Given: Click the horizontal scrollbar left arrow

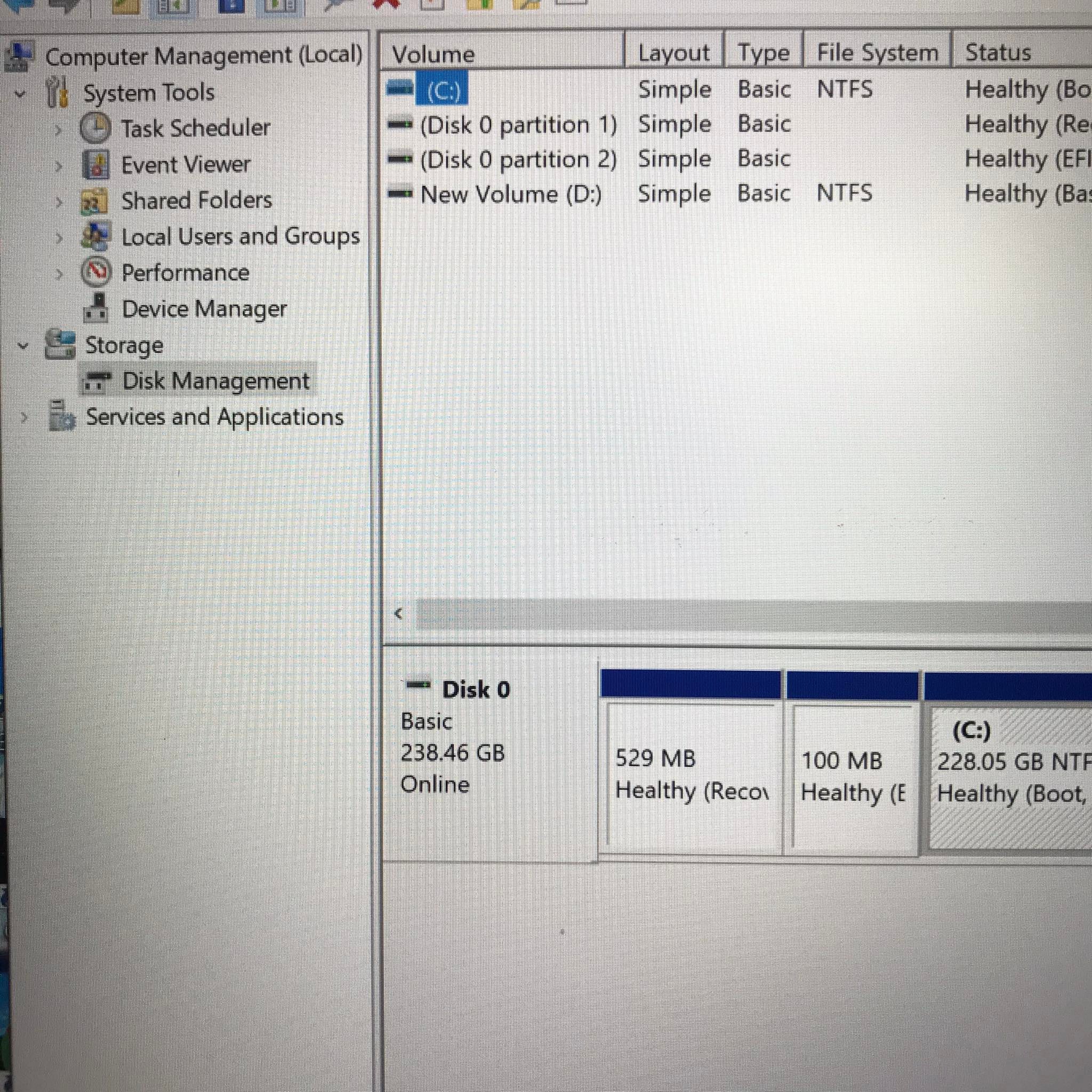Looking at the screenshot, I should pyautogui.click(x=398, y=613).
